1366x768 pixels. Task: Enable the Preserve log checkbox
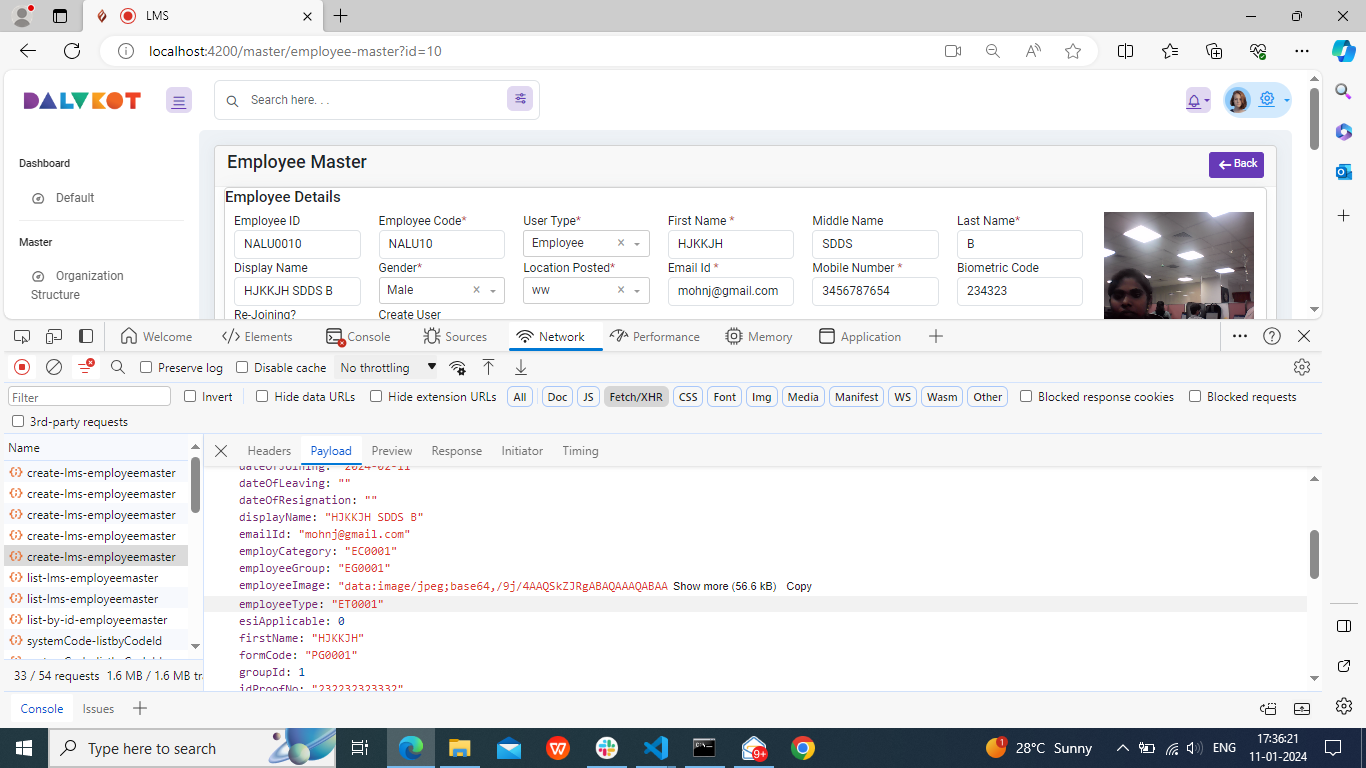tap(146, 368)
